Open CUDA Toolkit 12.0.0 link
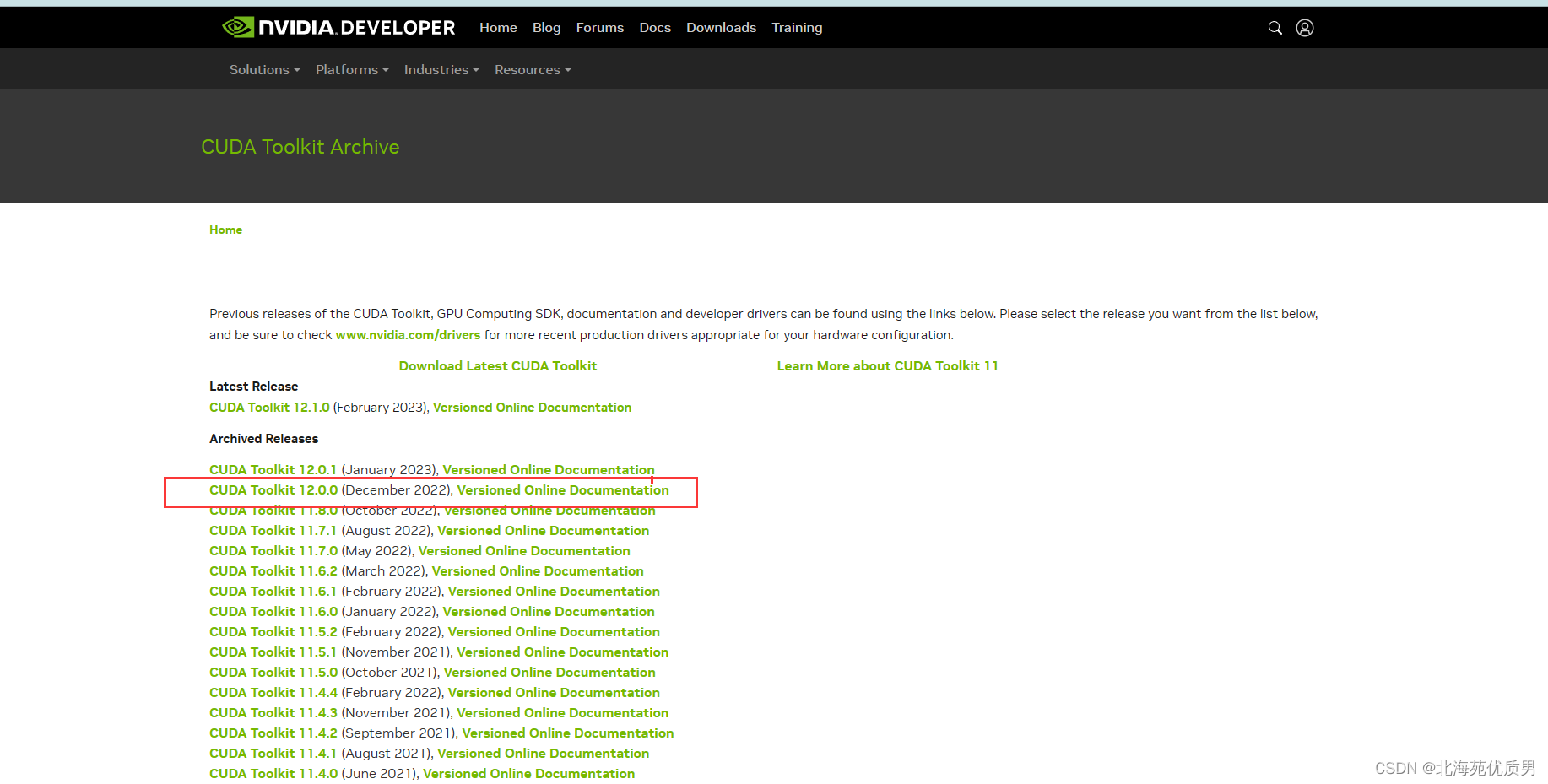 (273, 490)
